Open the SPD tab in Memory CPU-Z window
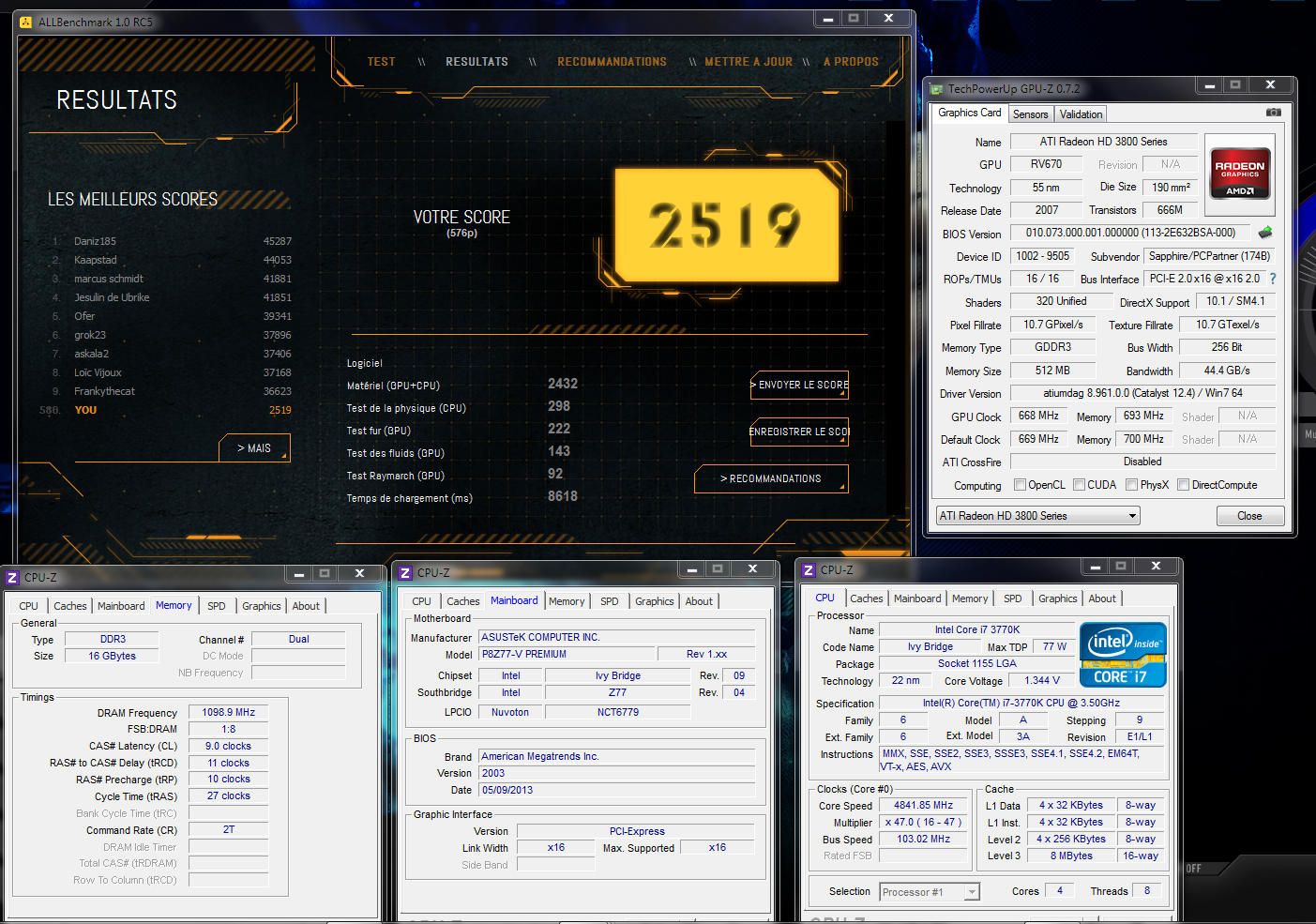 tap(217, 606)
